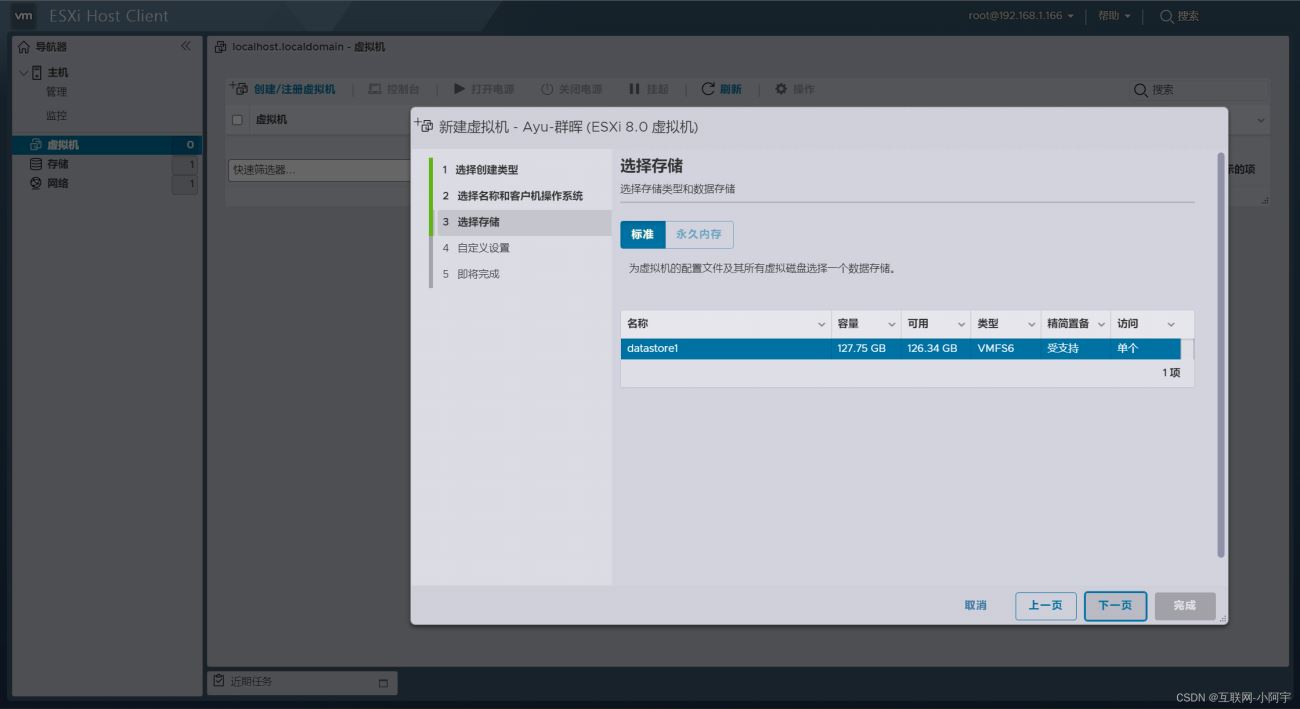1300x709 pixels.
Task: Click the Virtual machine column header
Action: pos(272,120)
